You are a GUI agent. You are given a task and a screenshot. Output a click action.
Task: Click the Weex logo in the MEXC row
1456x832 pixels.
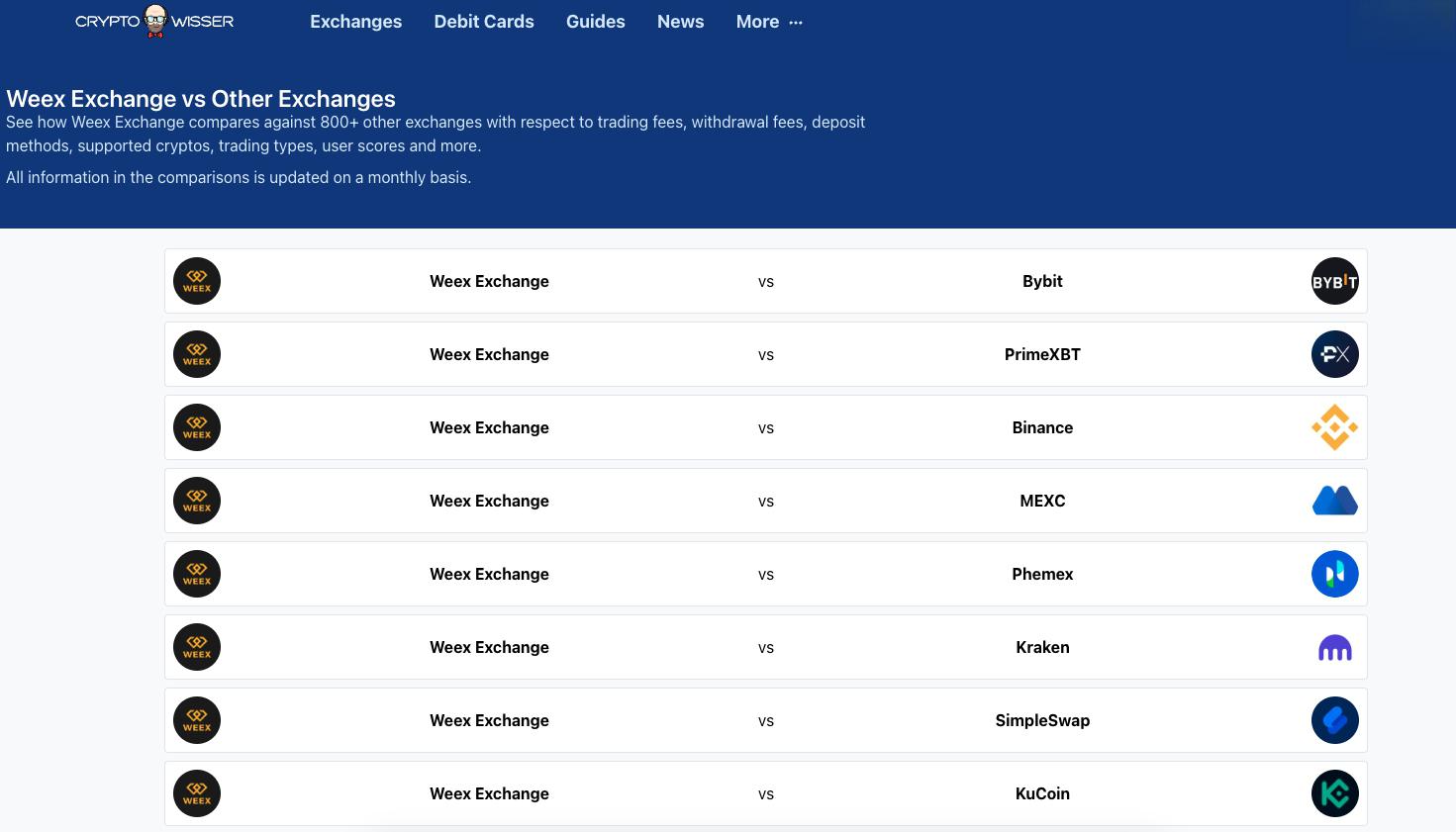[197, 501]
